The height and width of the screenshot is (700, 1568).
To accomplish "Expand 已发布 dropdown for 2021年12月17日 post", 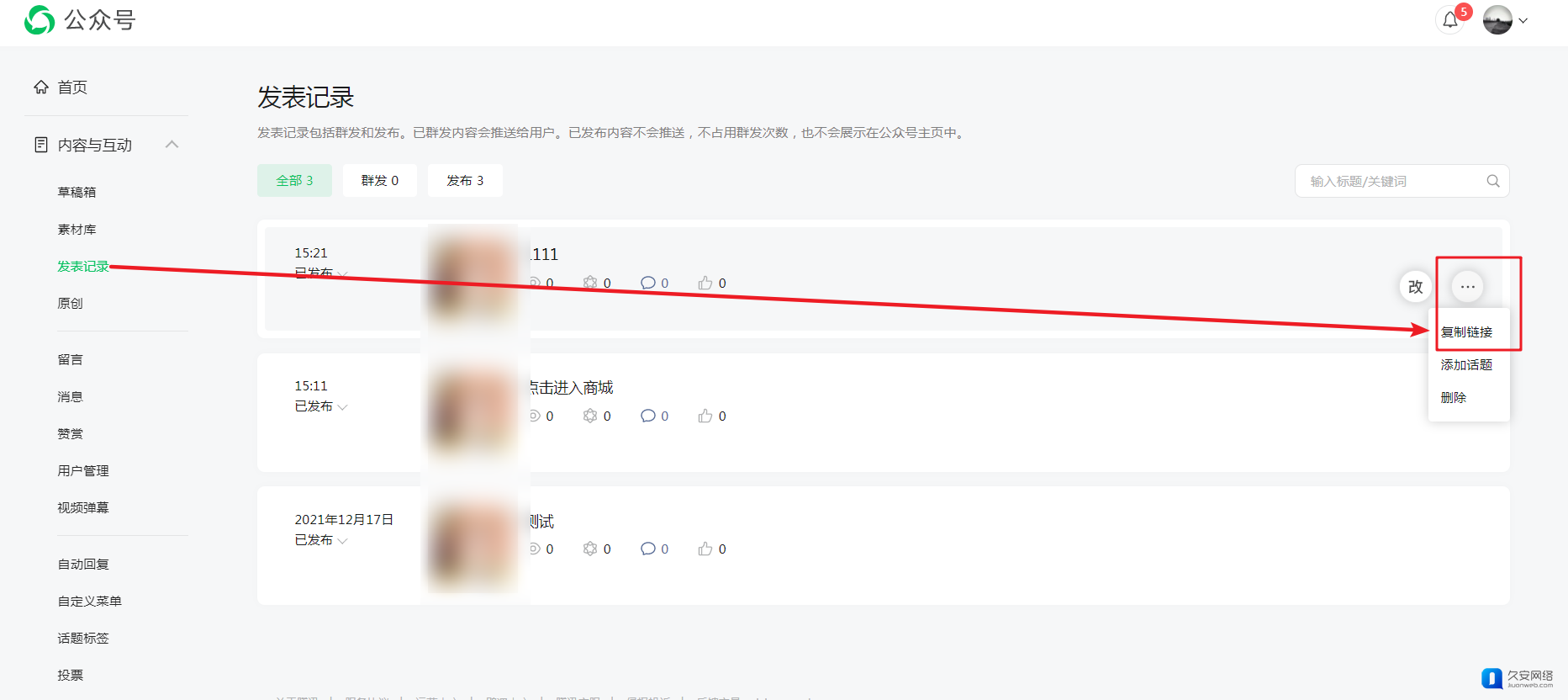I will 343,541.
